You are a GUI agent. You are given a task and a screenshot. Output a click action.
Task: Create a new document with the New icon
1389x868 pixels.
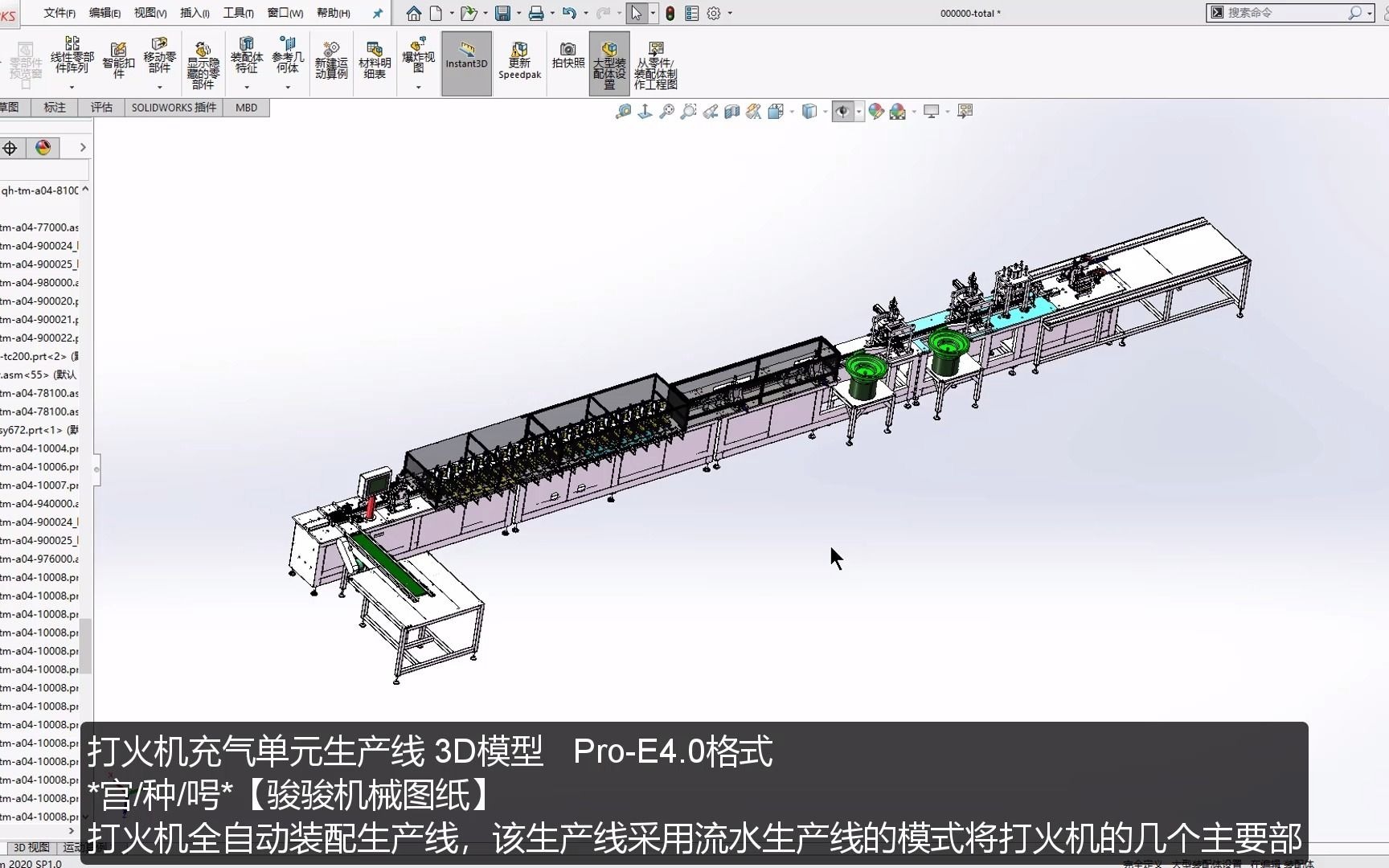point(436,13)
